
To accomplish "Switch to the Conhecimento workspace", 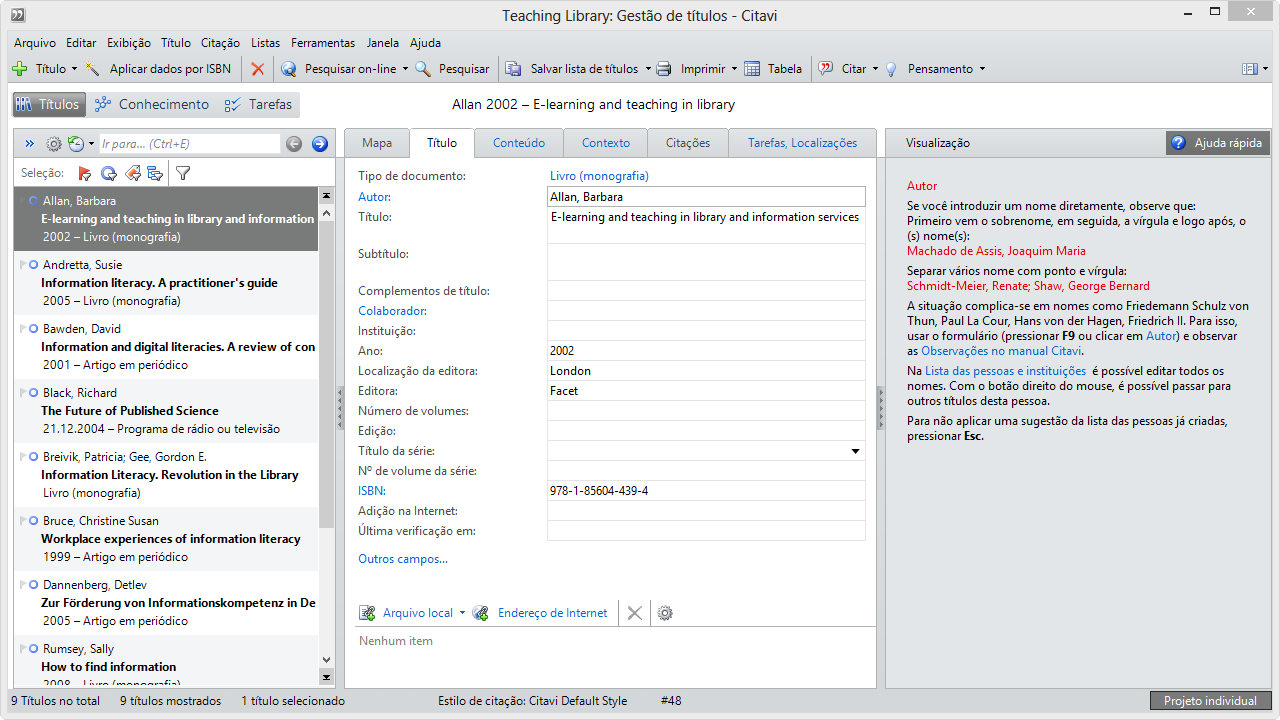I will pyautogui.click(x=151, y=104).
